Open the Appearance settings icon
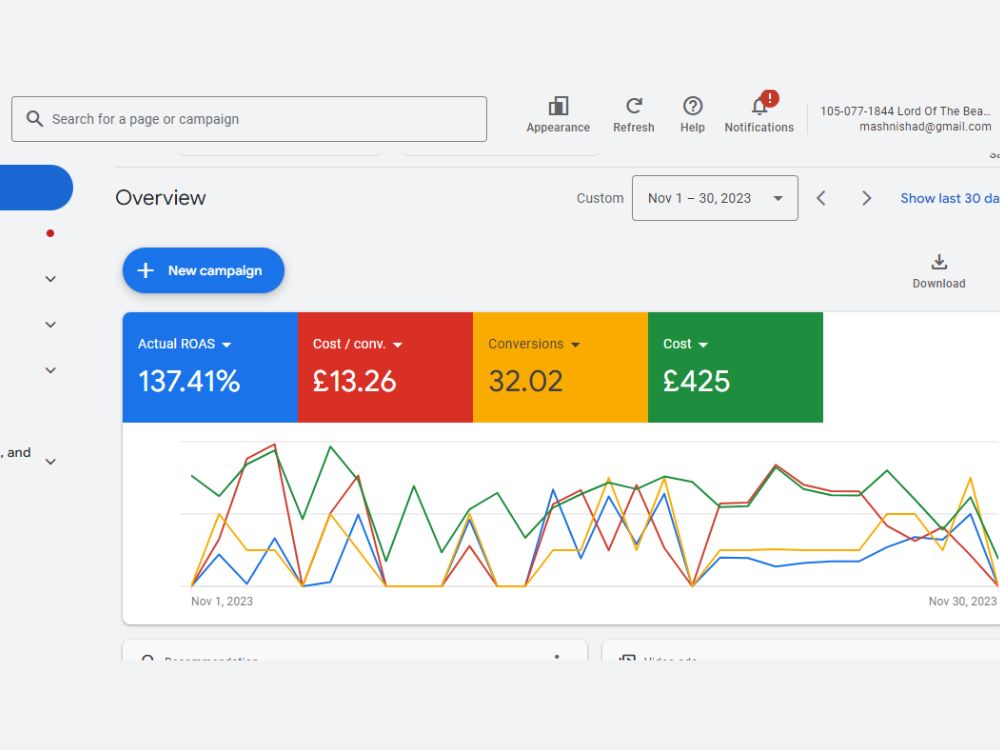 (x=558, y=106)
